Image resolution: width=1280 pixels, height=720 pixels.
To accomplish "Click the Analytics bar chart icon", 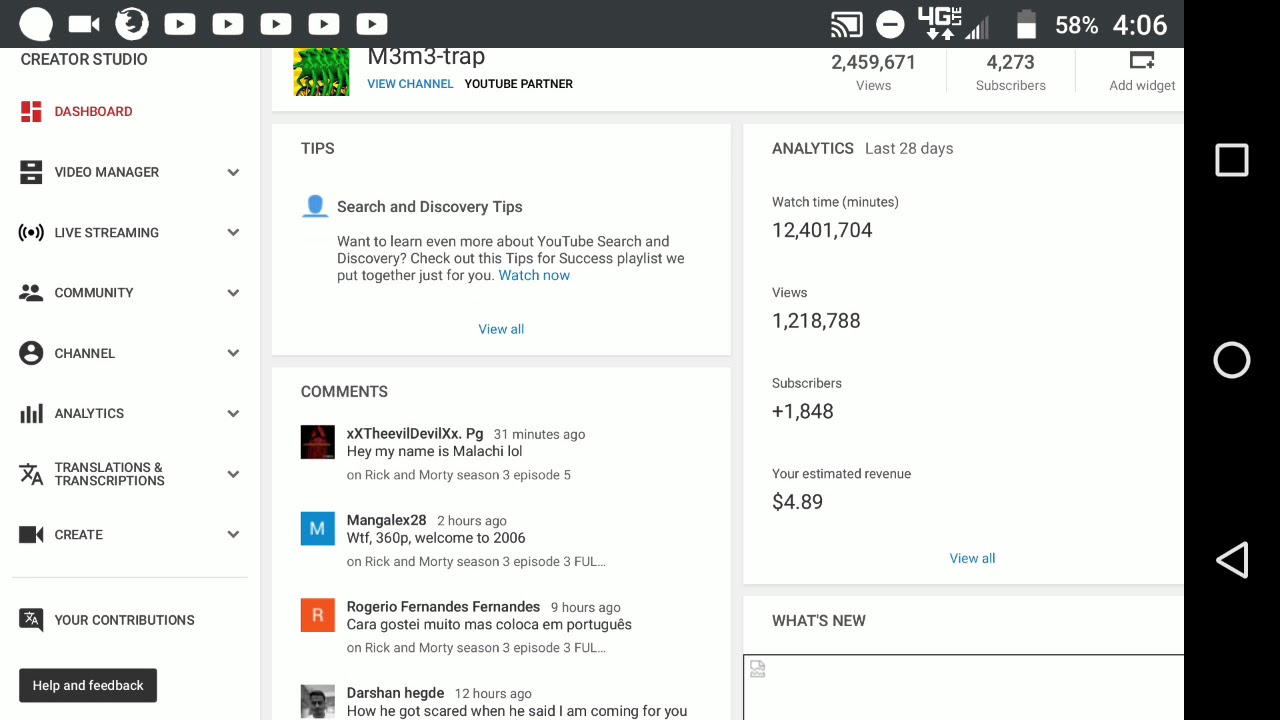I will 31,413.
